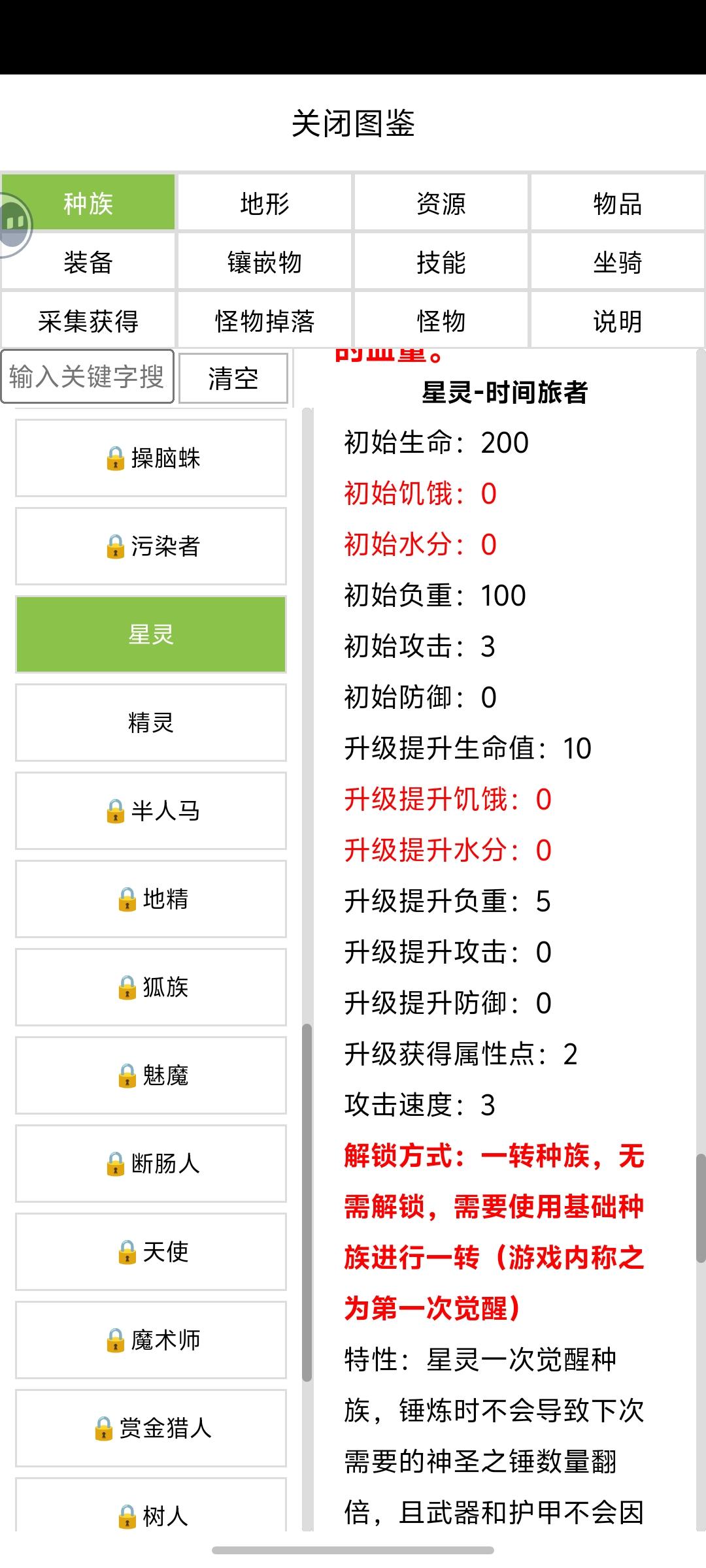Select 精灵 in the race list
This screenshot has width=706, height=1568.
click(151, 723)
